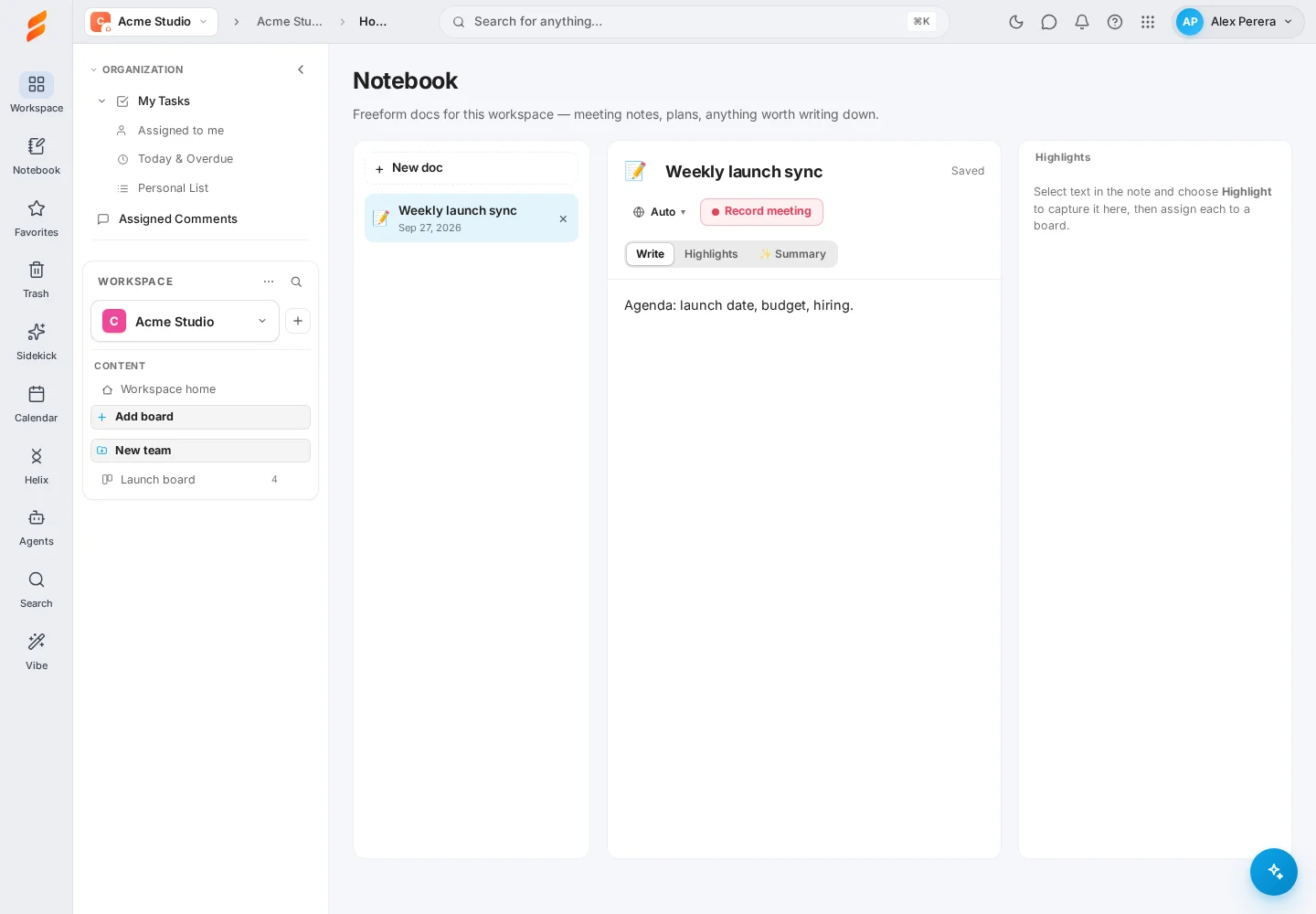Create a New doc
The width and height of the screenshot is (1316, 914).
click(x=472, y=168)
